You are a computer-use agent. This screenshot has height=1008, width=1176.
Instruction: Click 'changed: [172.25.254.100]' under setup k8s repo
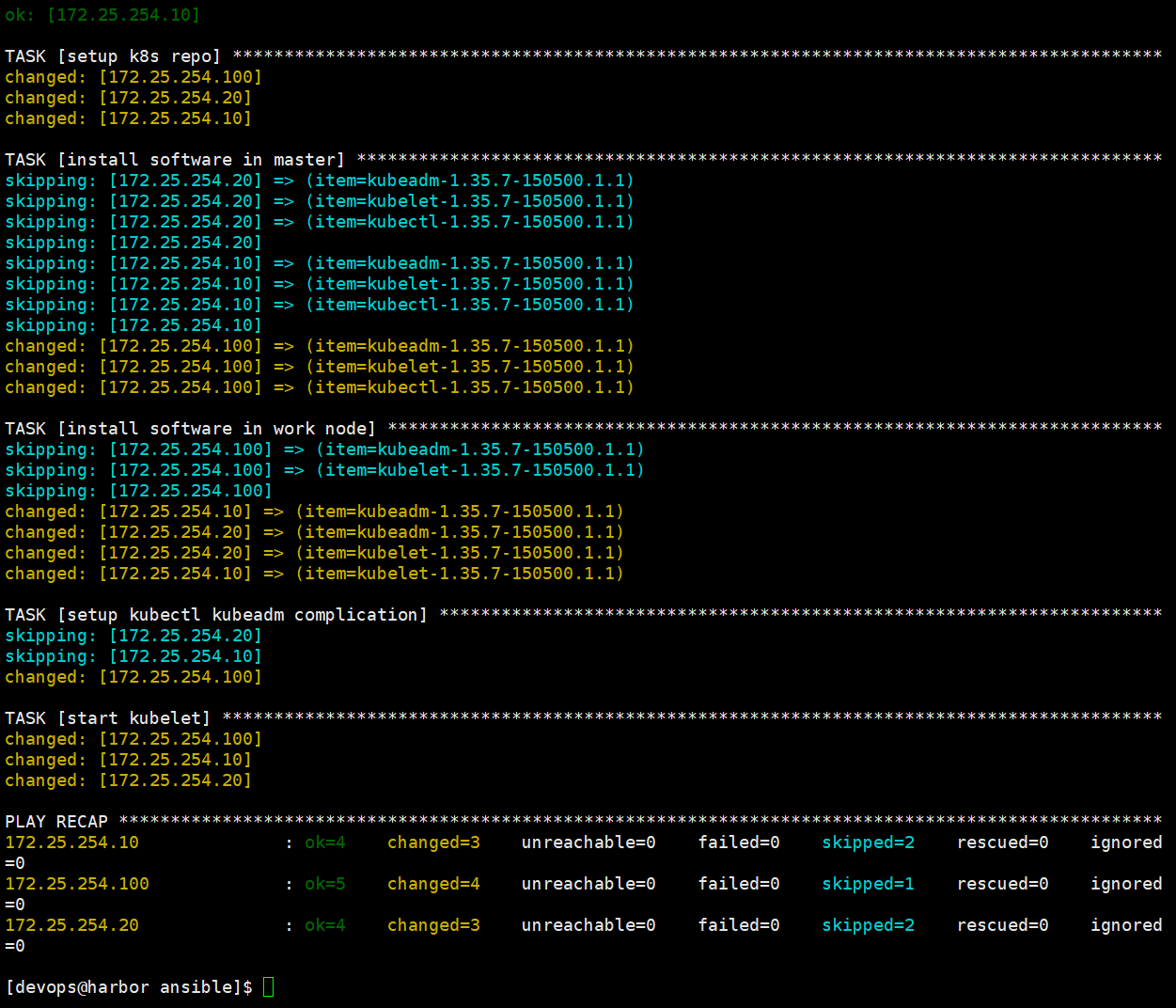click(133, 77)
